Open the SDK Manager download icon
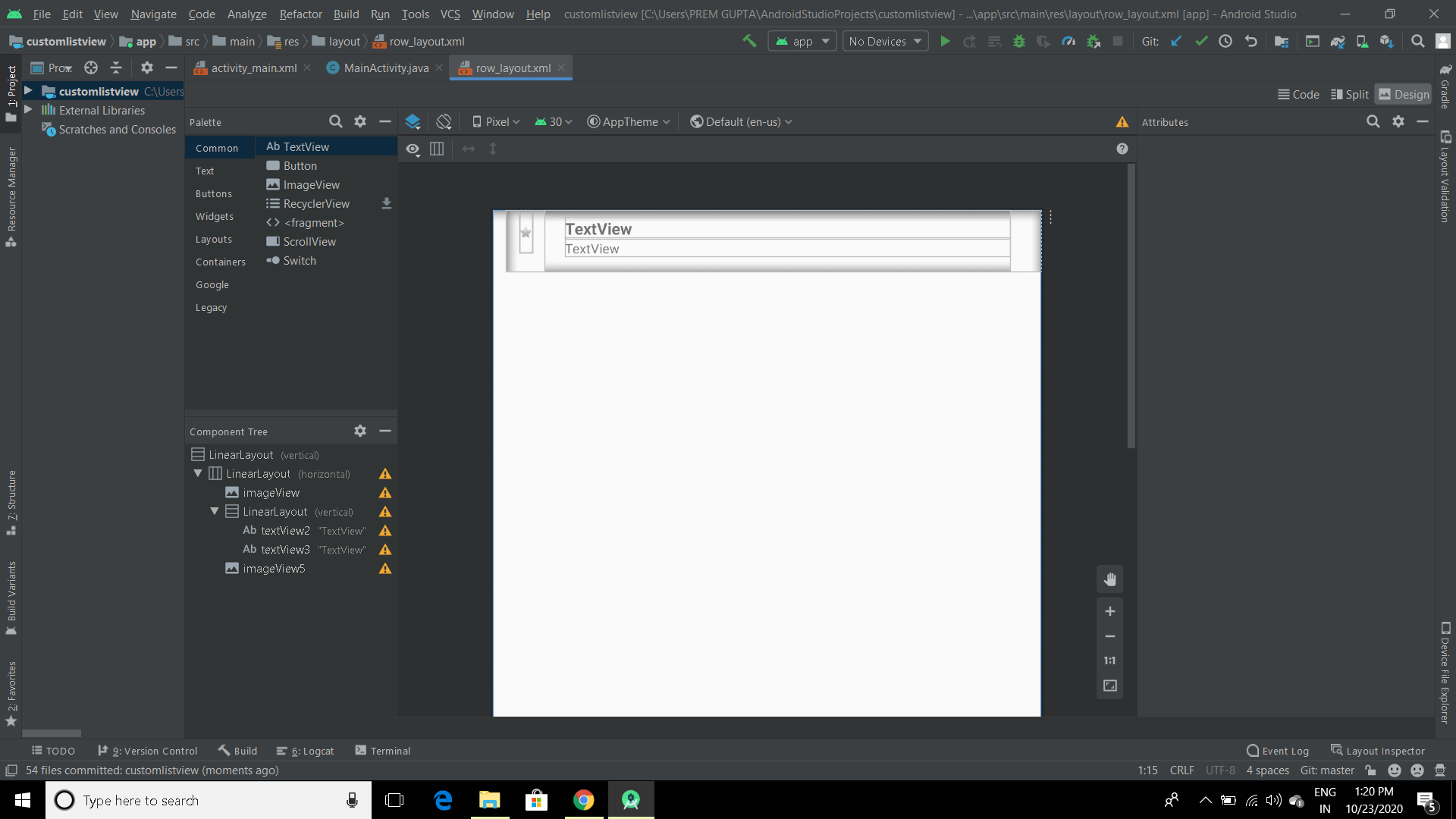Viewport: 1456px width, 819px height. (x=1388, y=41)
